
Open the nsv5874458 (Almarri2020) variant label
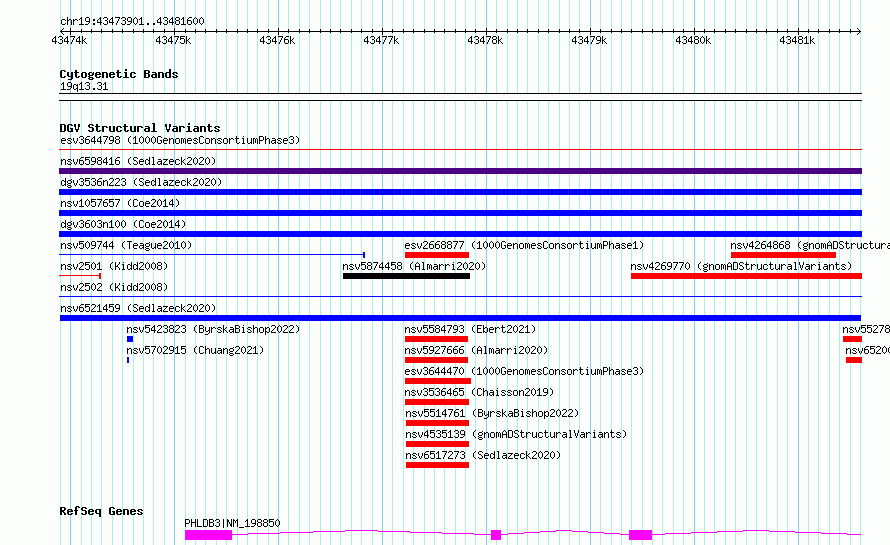coord(414,266)
